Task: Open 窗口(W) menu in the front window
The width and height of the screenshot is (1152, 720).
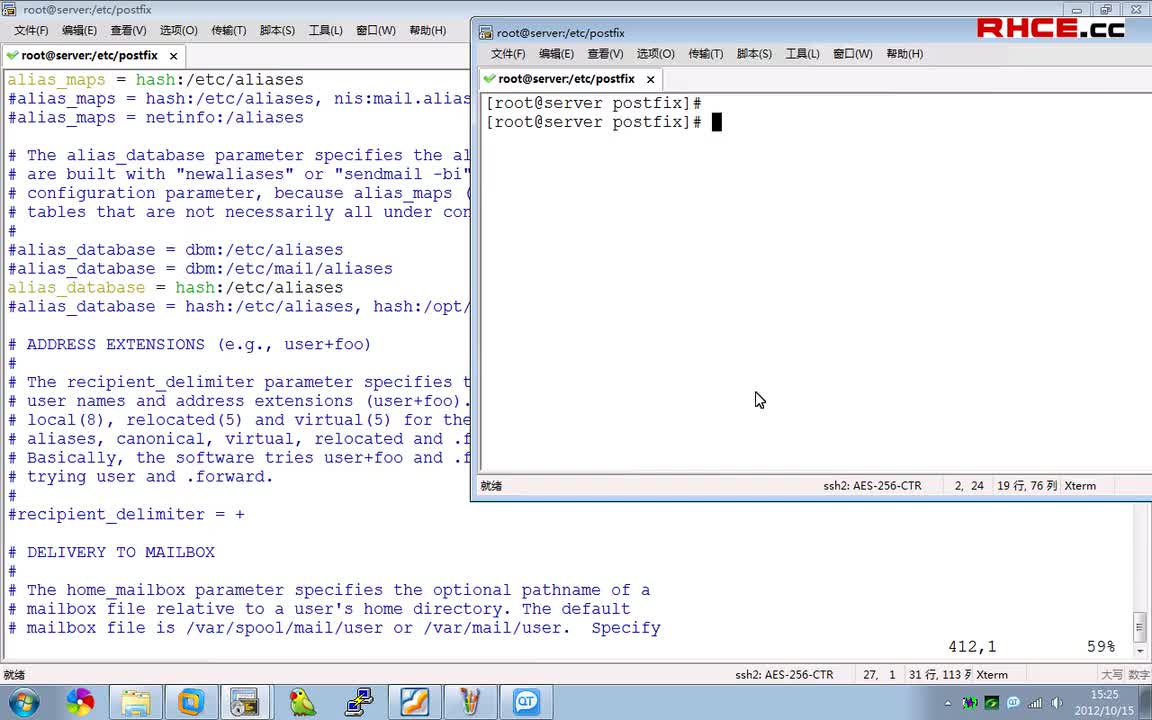Action: [852, 54]
